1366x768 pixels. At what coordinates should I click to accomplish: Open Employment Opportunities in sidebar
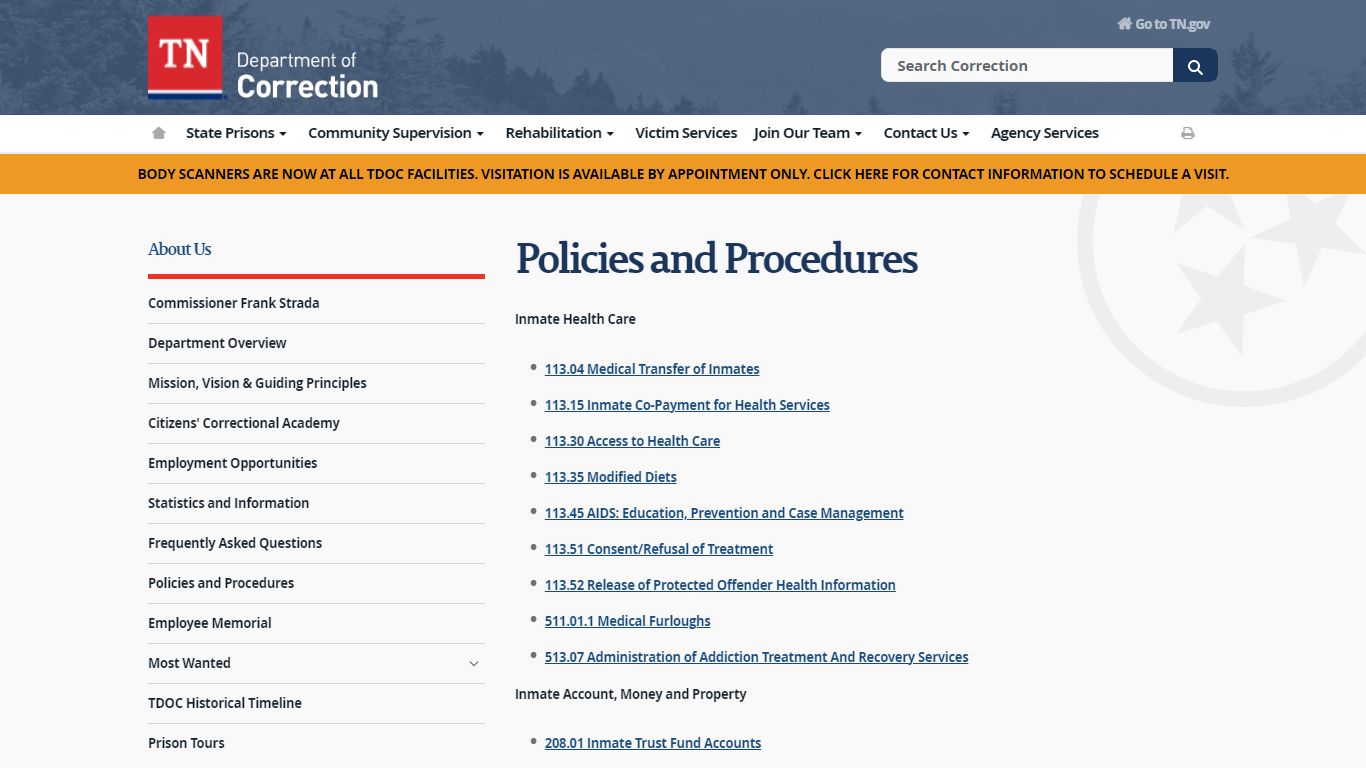[x=233, y=463]
